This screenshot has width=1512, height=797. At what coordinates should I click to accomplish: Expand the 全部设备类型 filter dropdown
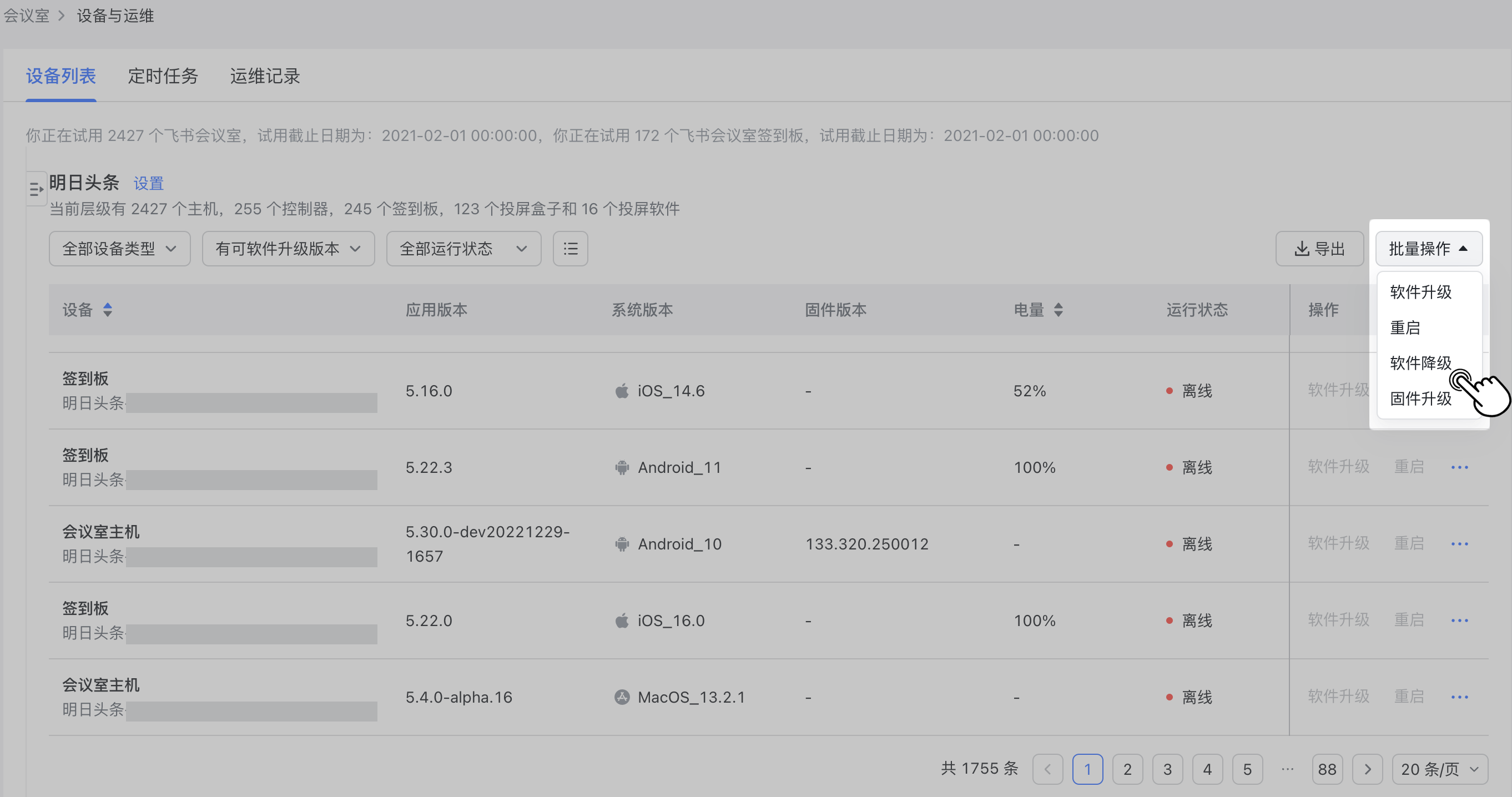[x=120, y=249]
